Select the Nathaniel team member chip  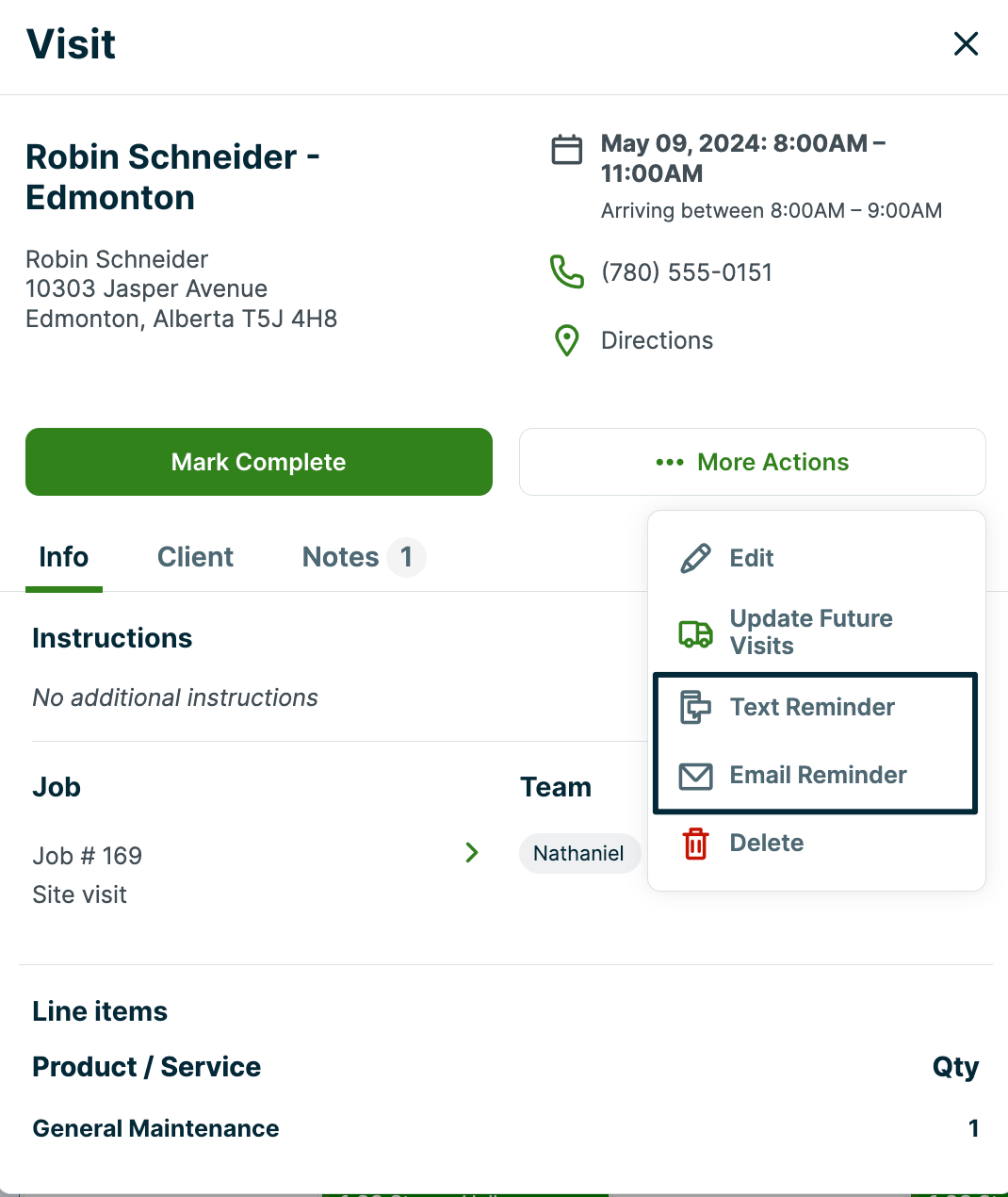click(578, 854)
